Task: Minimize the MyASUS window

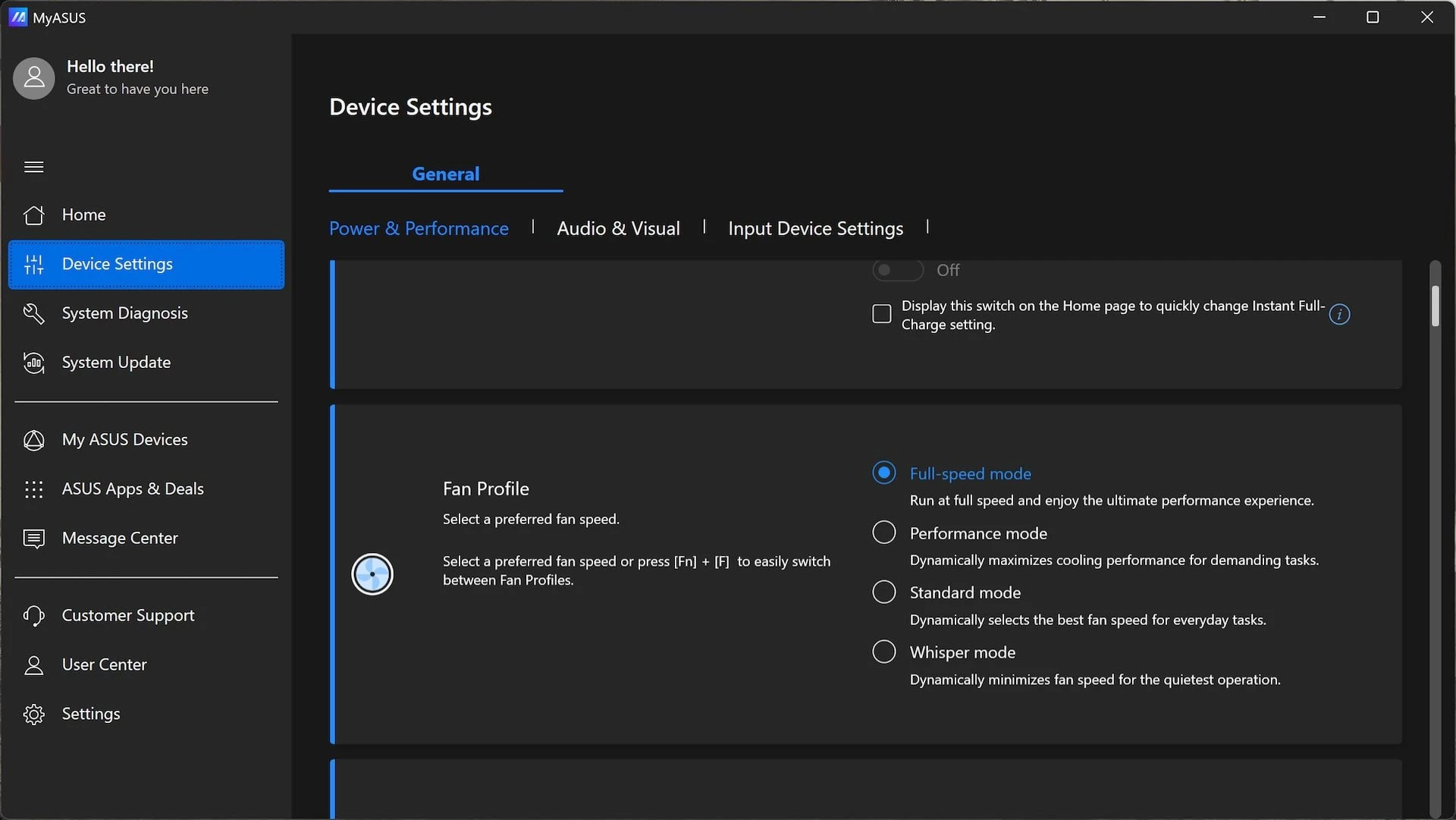Action: pyautogui.click(x=1319, y=17)
